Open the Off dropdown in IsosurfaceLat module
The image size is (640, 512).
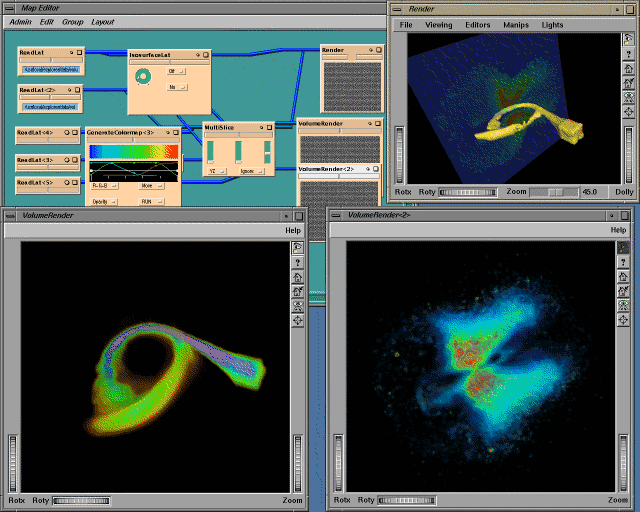176,72
